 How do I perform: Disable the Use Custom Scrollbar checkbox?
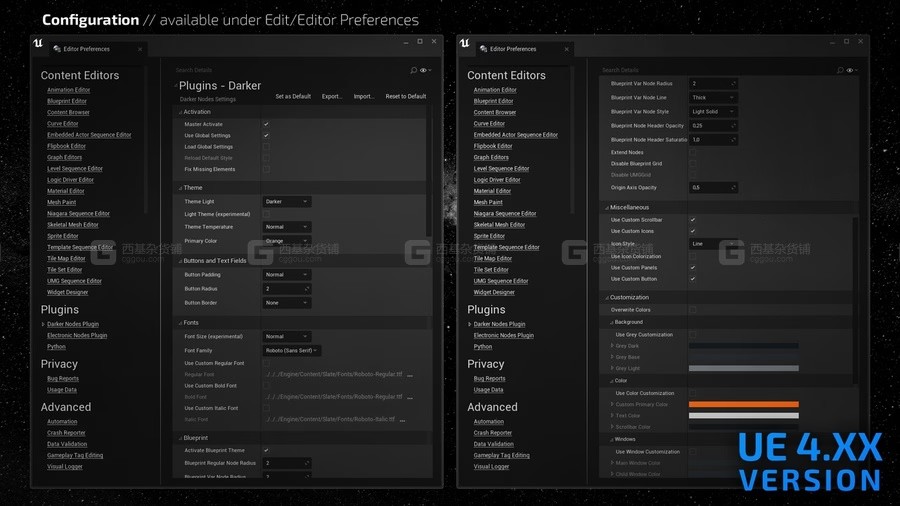point(692,220)
